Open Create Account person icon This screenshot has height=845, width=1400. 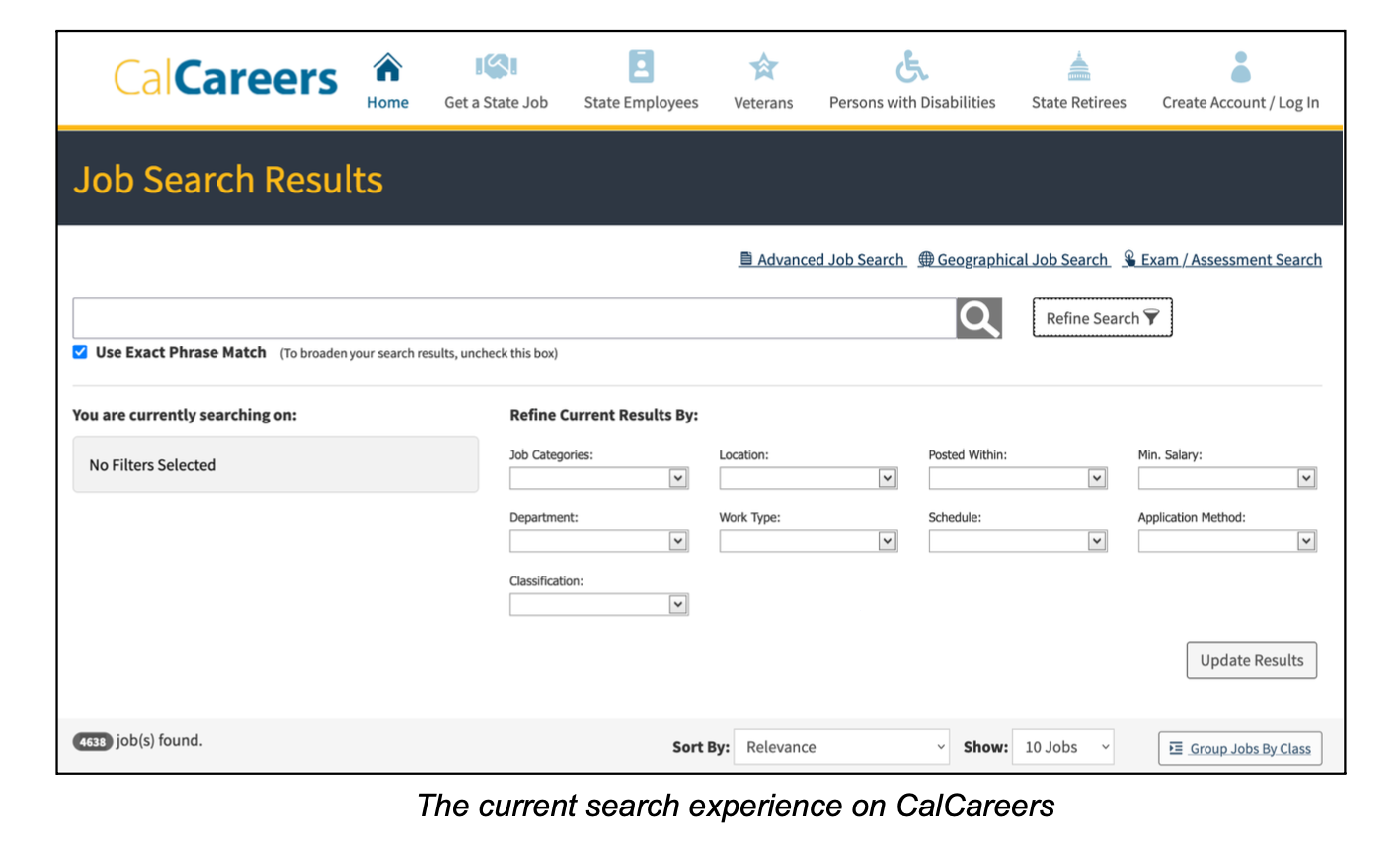pyautogui.click(x=1240, y=65)
